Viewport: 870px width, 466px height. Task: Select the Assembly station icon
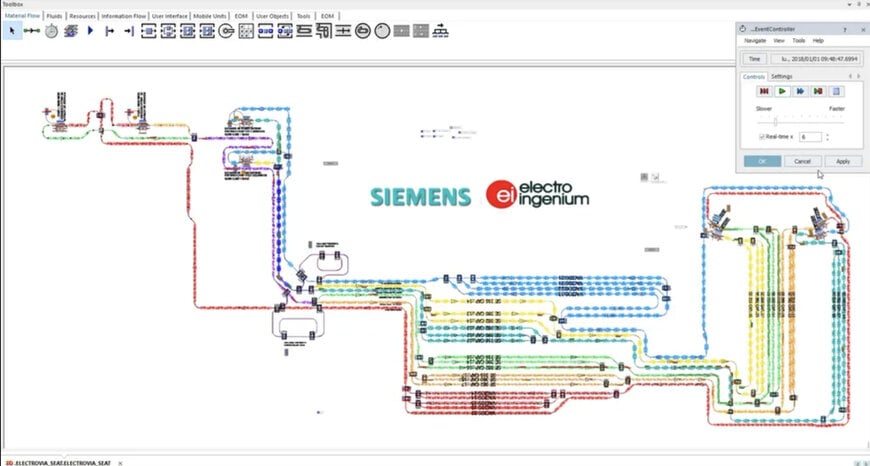[x=187, y=31]
